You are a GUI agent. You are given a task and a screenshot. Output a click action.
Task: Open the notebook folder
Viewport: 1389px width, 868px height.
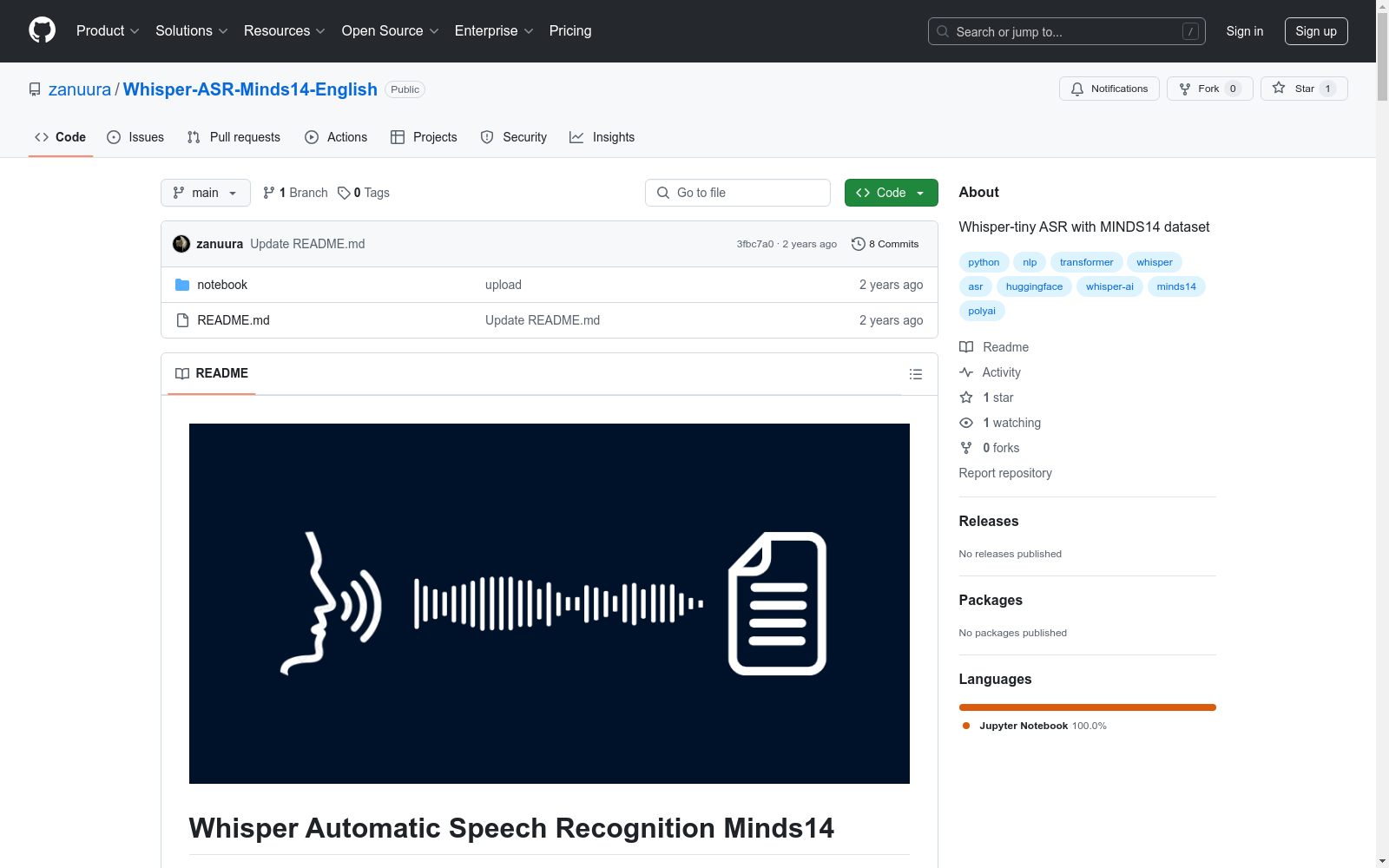point(222,285)
